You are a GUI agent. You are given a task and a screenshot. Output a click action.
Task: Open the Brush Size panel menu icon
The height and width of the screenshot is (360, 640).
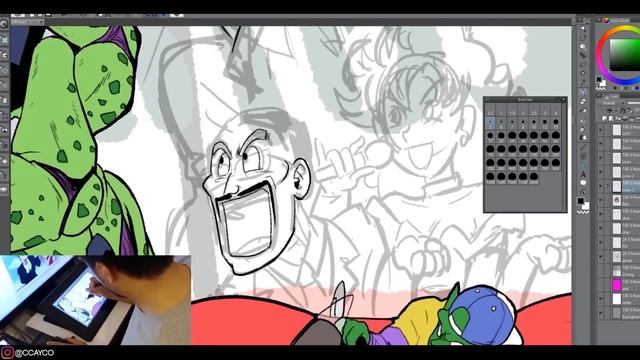487,100
